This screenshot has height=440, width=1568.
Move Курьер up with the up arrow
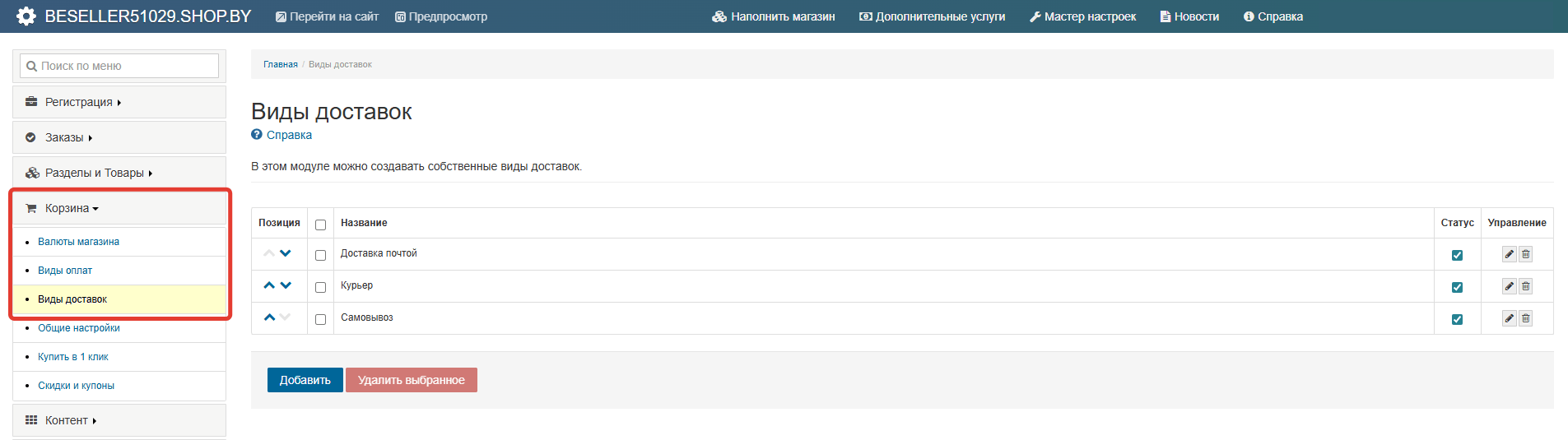pos(269,285)
